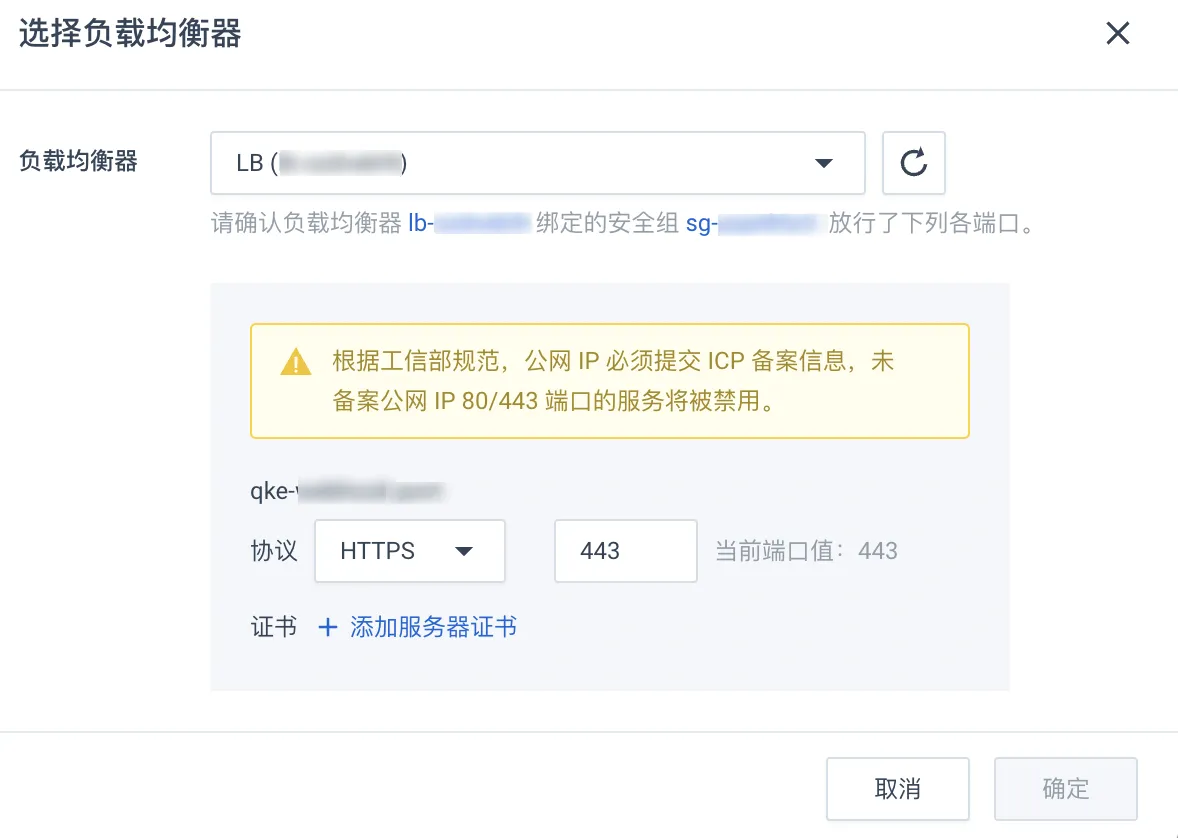This screenshot has width=1178, height=838.
Task: Click the refresh load balancer list icon
Action: [x=914, y=163]
